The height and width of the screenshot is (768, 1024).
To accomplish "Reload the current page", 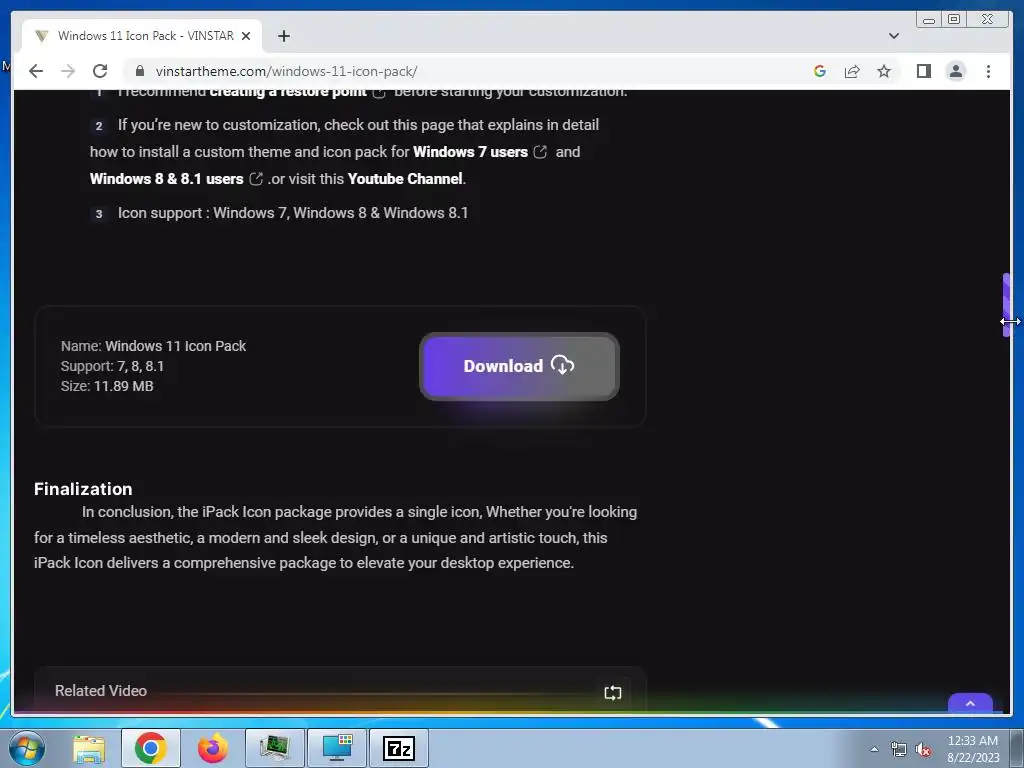I will [x=100, y=71].
